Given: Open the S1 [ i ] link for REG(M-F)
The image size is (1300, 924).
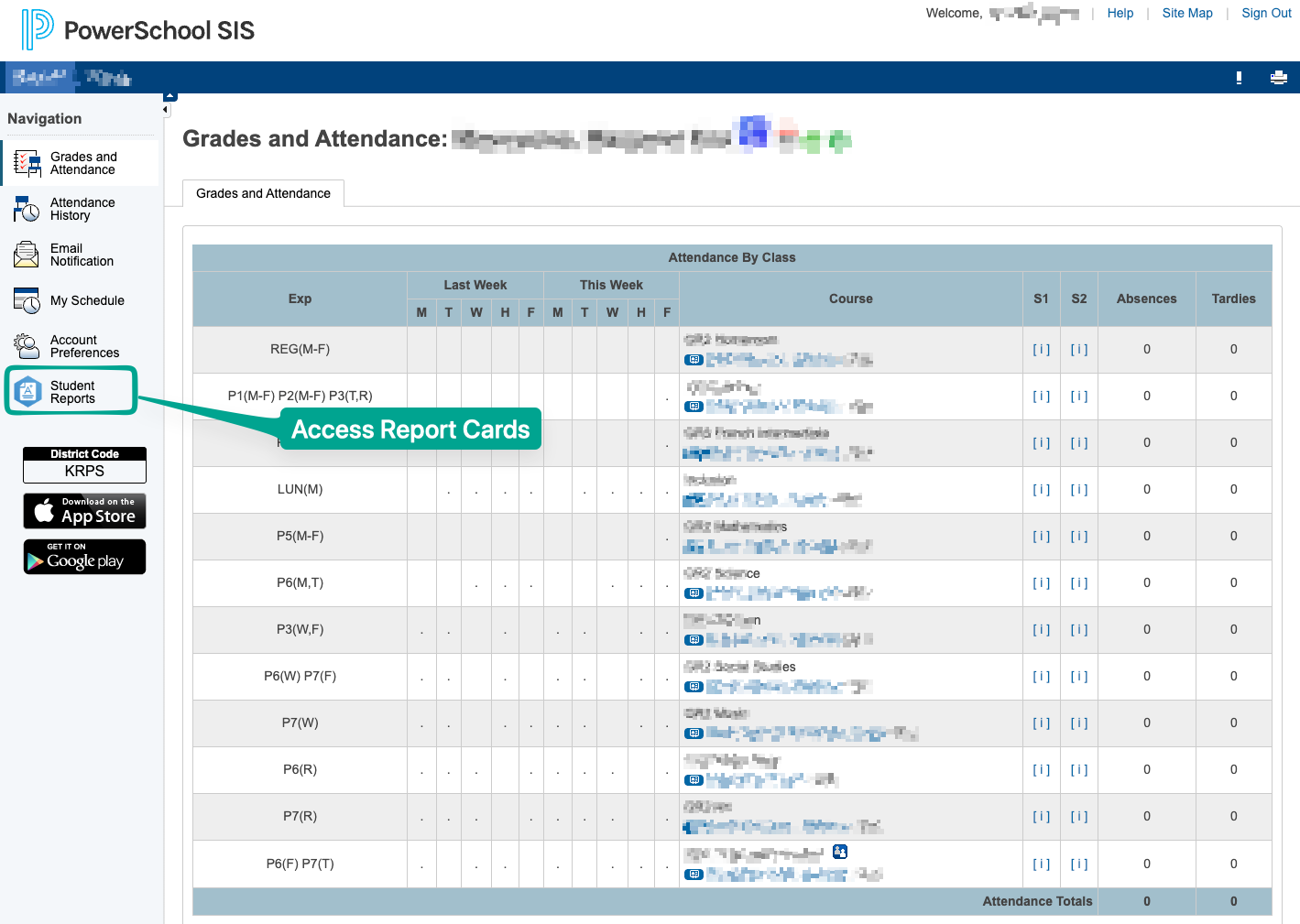Looking at the screenshot, I should point(1041,350).
